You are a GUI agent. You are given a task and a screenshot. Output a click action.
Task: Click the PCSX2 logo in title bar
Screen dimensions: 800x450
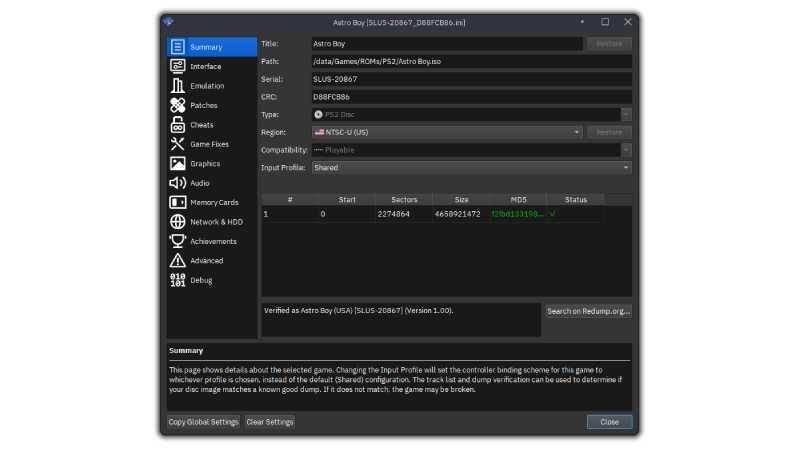168,22
